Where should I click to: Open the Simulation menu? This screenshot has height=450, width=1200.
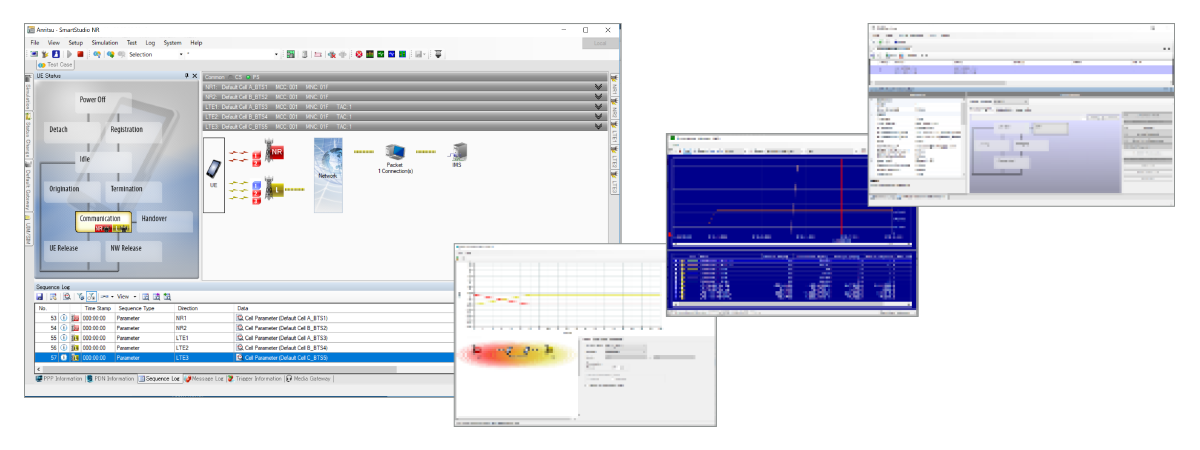point(105,43)
